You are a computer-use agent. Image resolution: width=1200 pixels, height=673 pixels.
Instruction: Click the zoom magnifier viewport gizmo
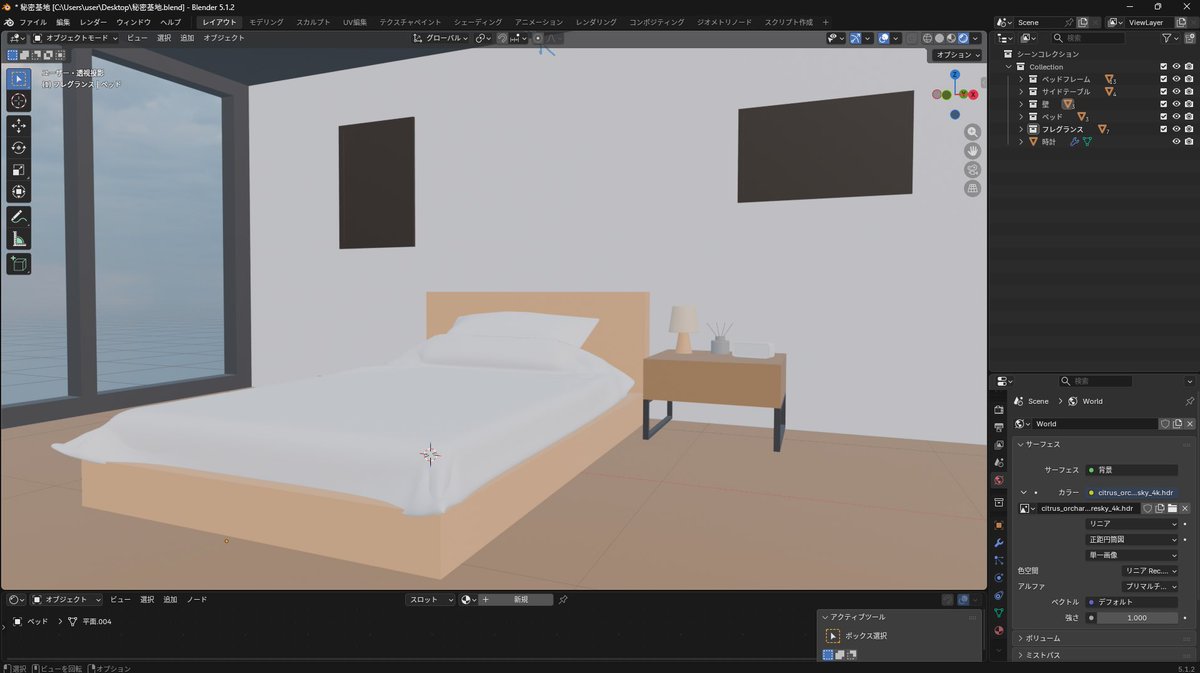click(972, 132)
